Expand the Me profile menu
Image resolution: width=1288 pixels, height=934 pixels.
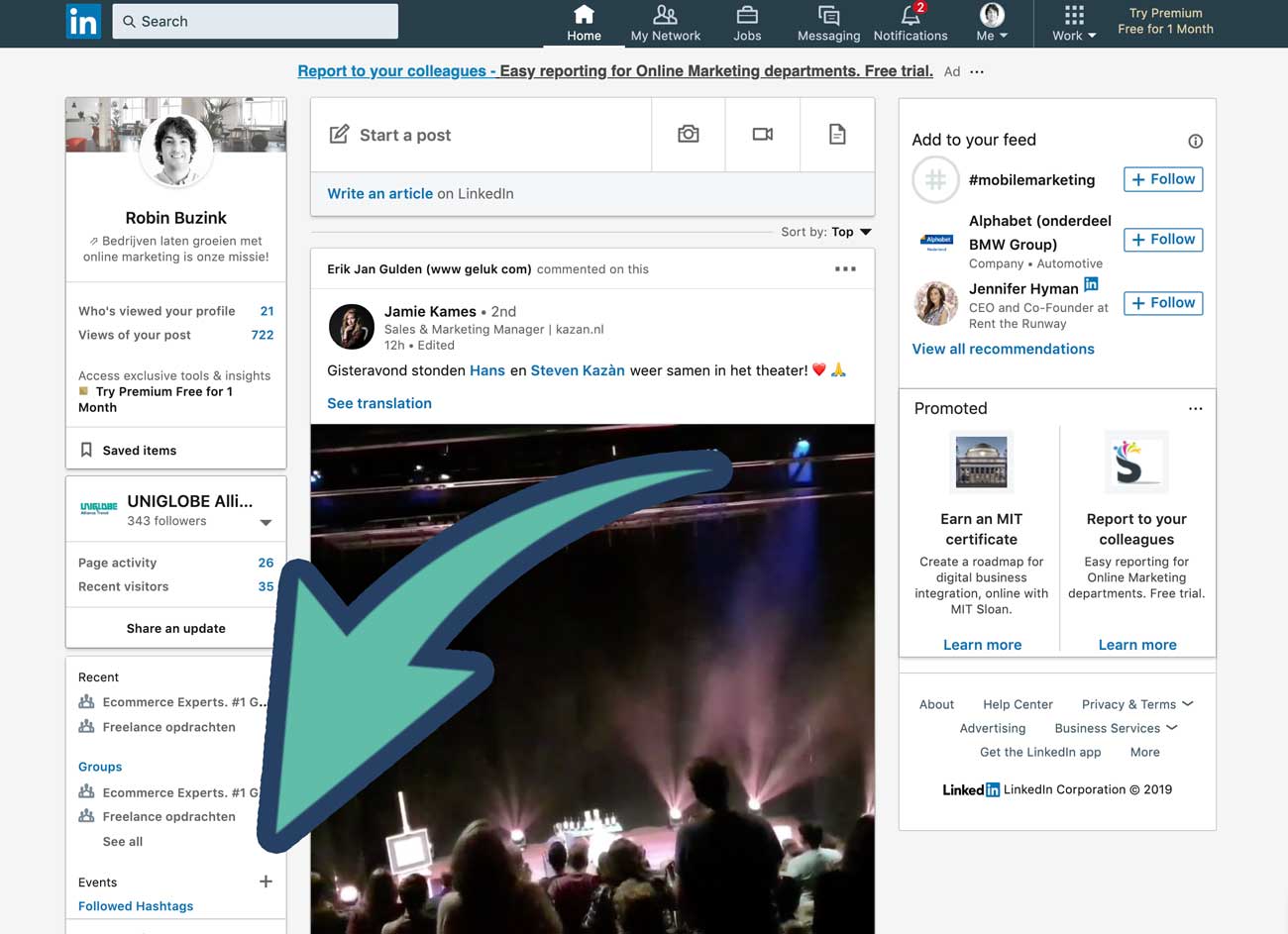point(992,24)
